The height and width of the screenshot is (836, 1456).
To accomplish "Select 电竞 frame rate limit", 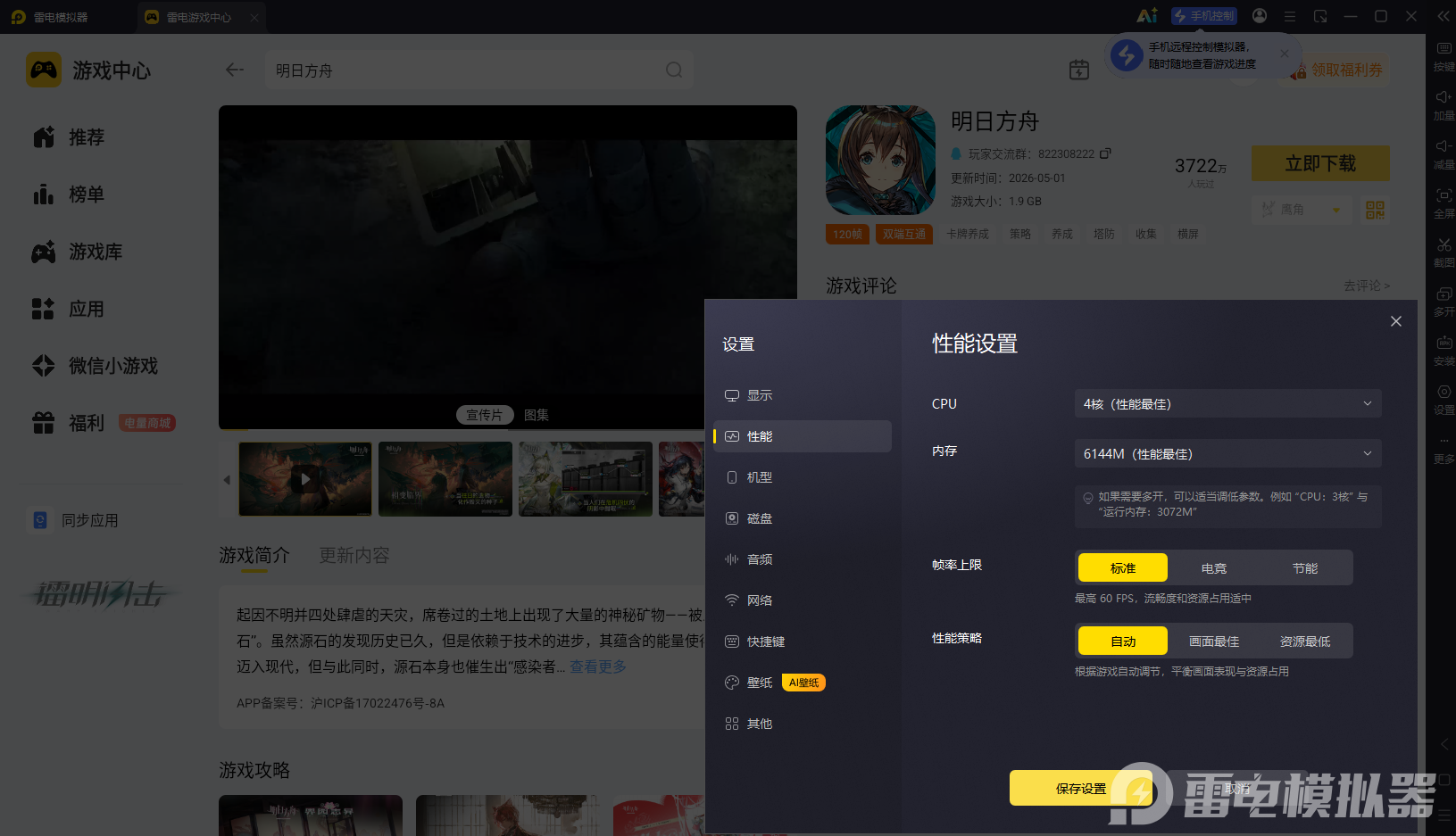I will click(1214, 567).
